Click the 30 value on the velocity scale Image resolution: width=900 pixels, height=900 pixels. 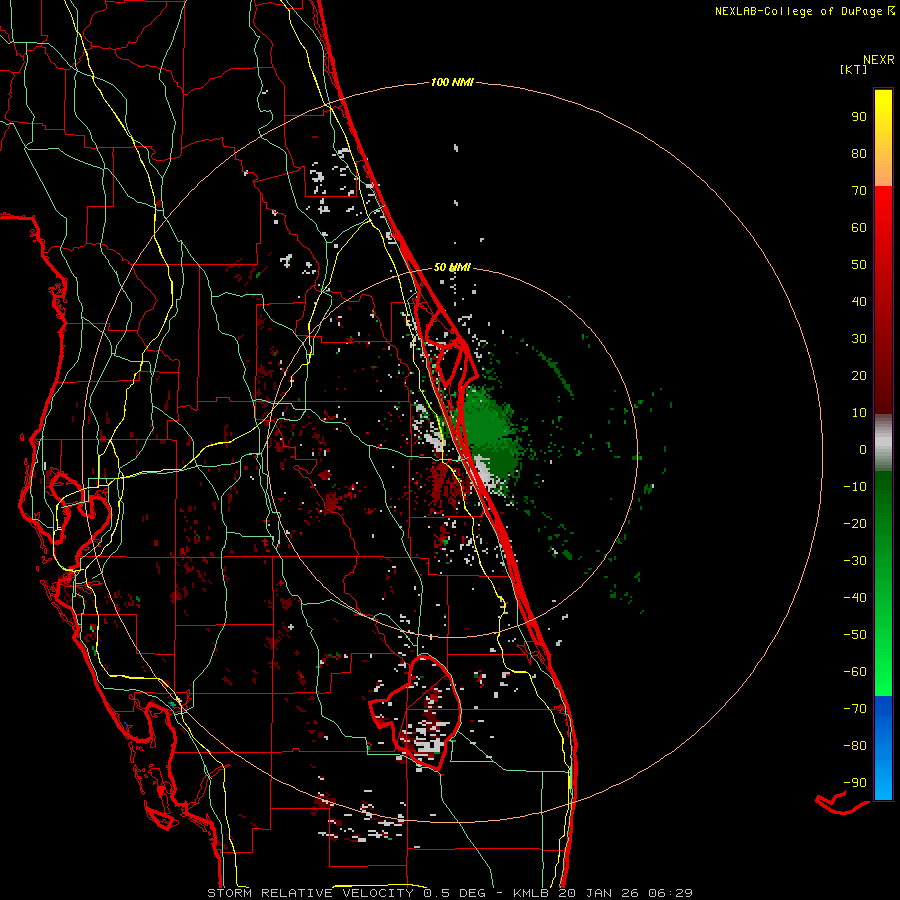pos(859,339)
